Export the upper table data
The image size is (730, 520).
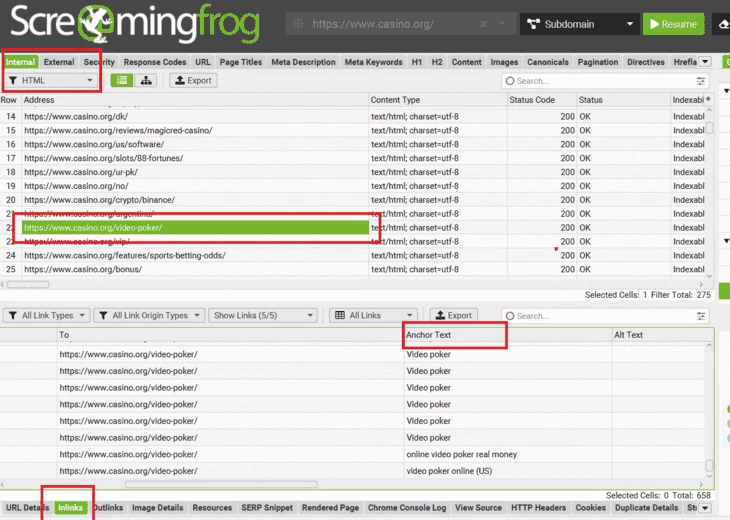point(193,81)
